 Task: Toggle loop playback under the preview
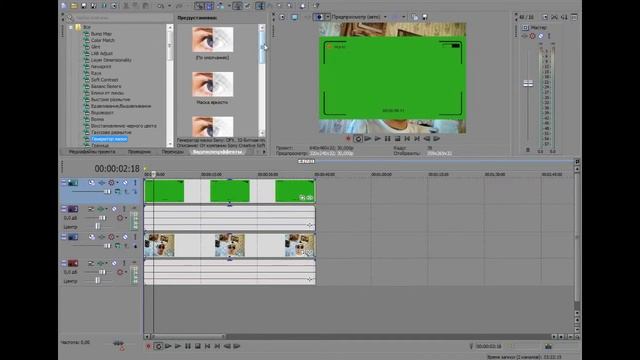[x=358, y=139]
